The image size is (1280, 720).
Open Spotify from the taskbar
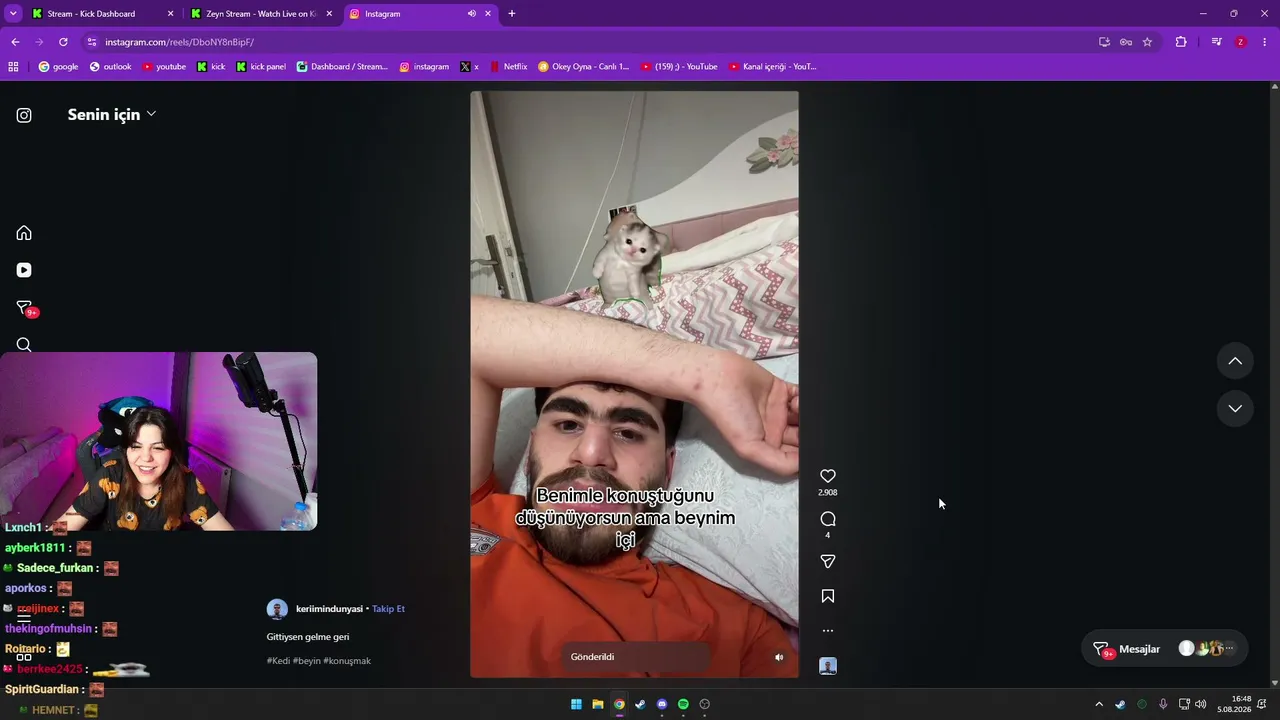[683, 704]
